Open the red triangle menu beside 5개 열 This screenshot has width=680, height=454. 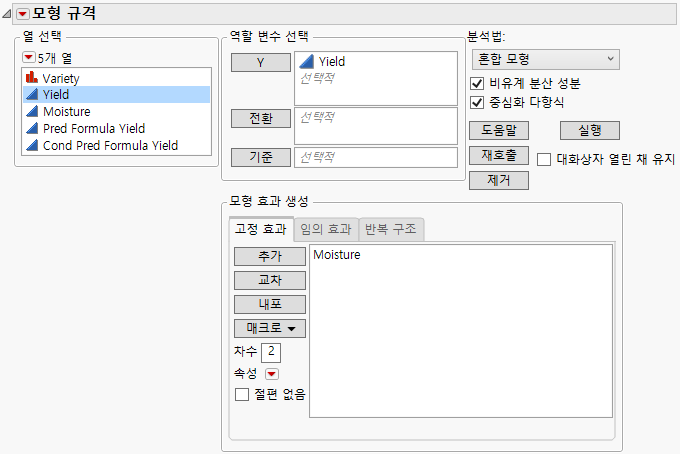click(28, 56)
